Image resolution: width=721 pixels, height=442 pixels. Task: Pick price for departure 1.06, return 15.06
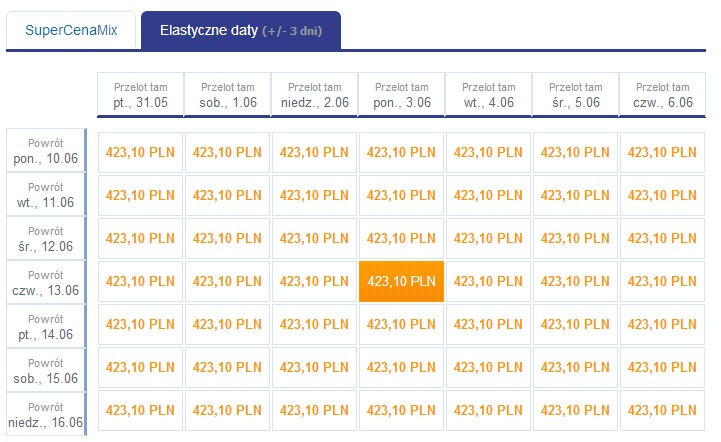(227, 367)
